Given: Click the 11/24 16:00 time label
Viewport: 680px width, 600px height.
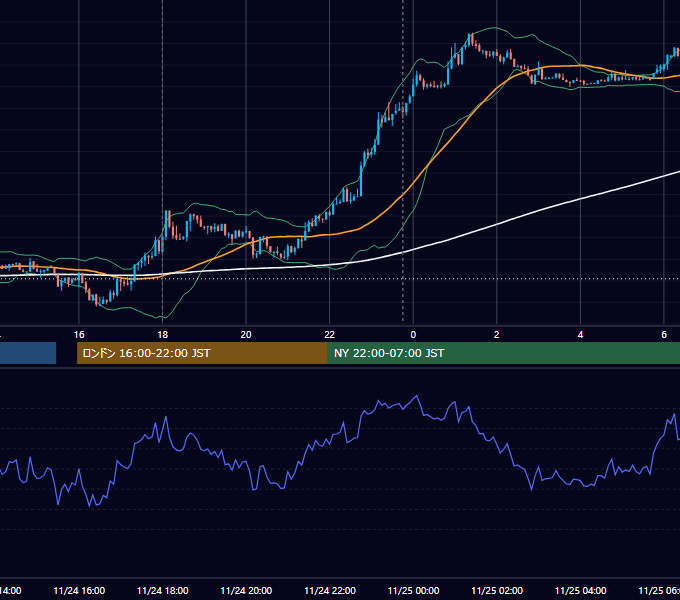Looking at the screenshot, I should coord(79,591).
